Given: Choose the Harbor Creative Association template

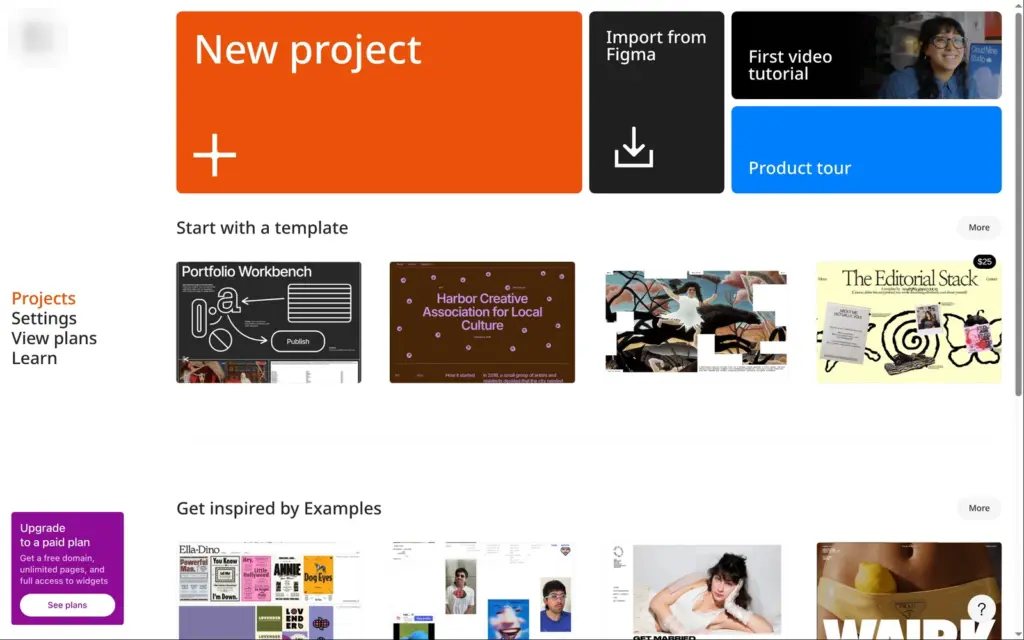Looking at the screenshot, I should (x=482, y=322).
